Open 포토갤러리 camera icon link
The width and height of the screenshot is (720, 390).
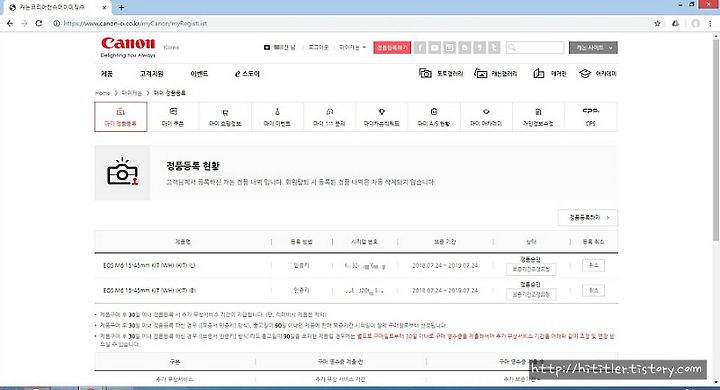(441, 73)
